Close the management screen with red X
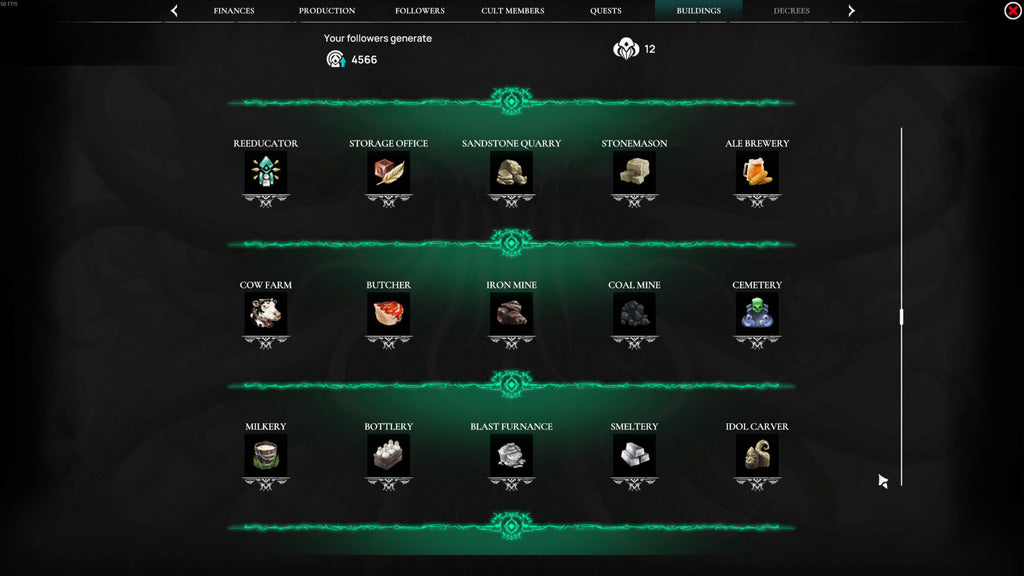Viewport: 1024px width, 576px height. 1013,11
